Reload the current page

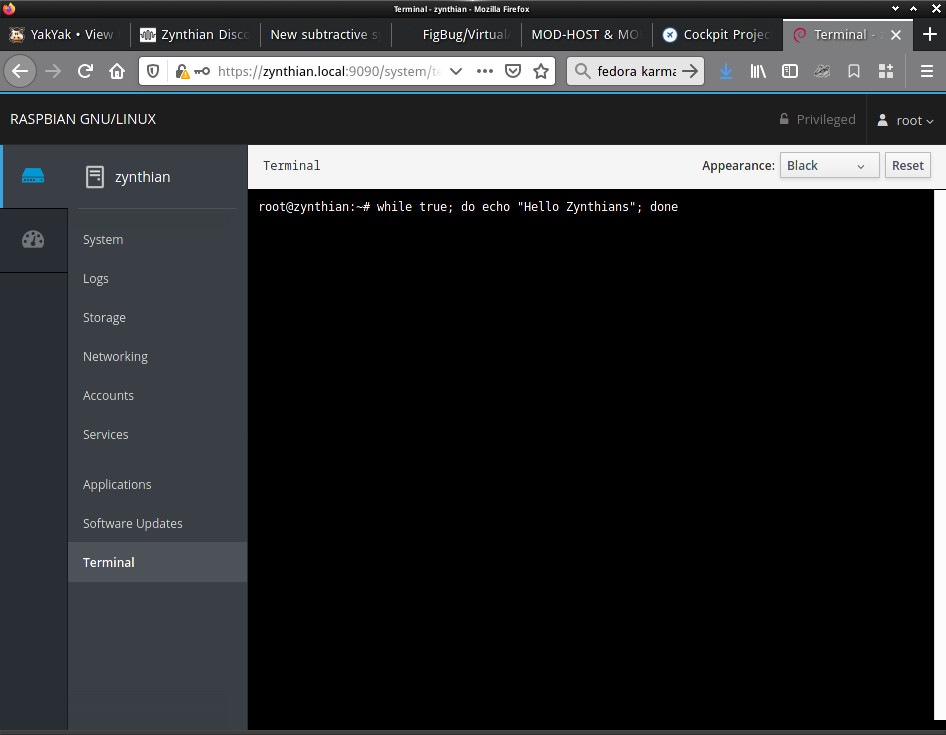pos(85,71)
